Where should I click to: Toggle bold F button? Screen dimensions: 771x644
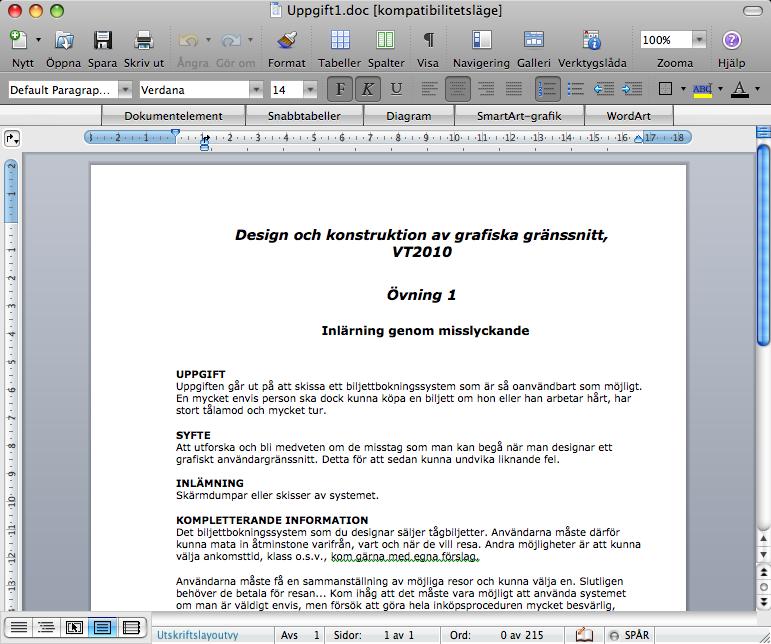[x=340, y=89]
